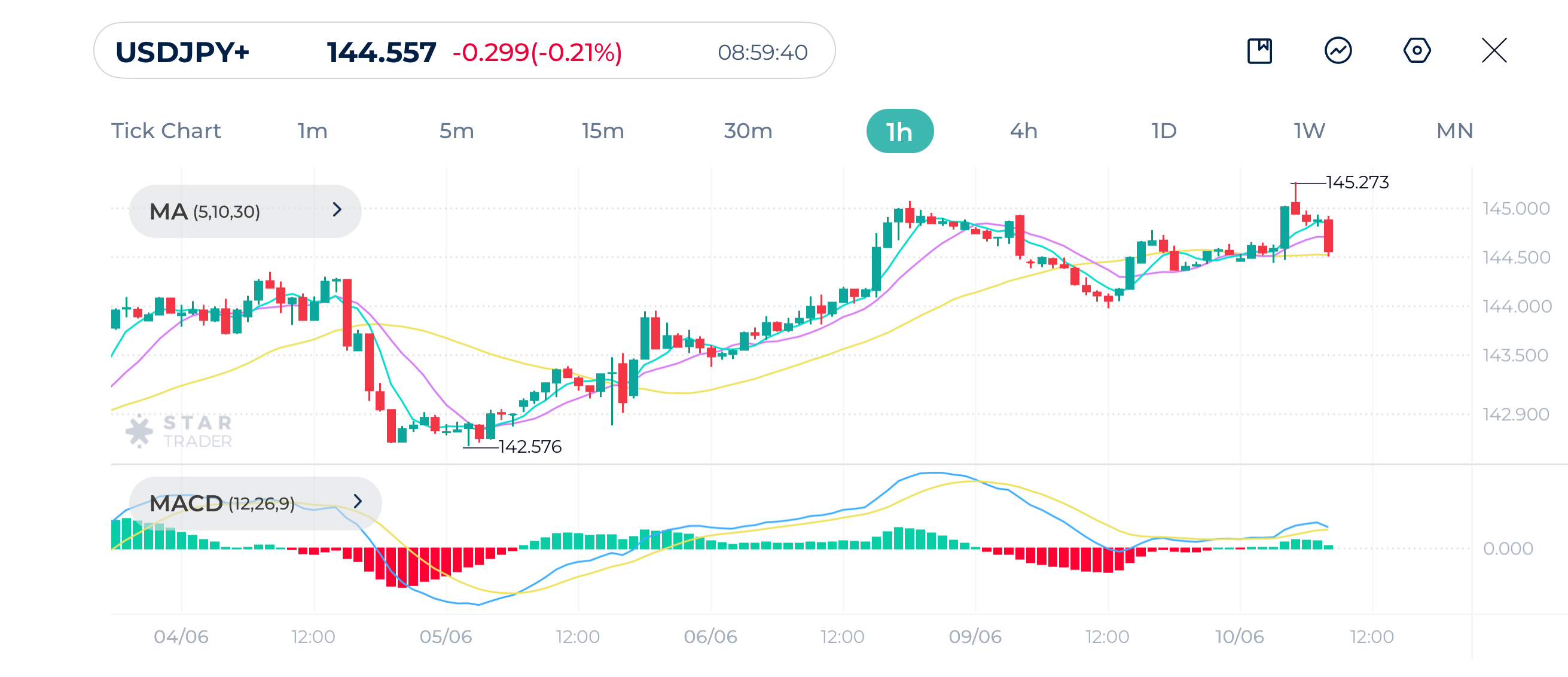Select the 30m timeframe
This screenshot has width=1568, height=677.
point(748,130)
